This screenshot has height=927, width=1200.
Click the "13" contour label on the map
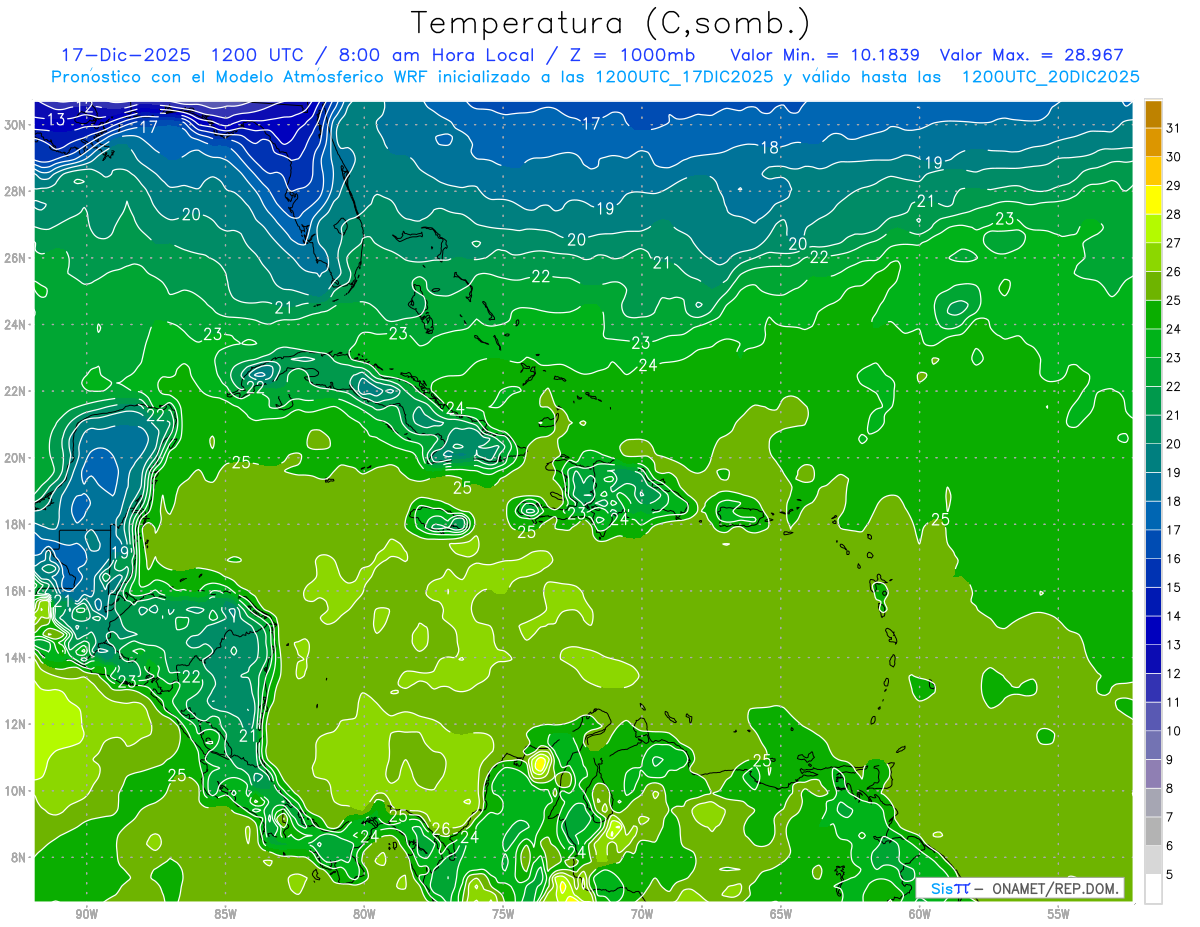pos(56,120)
